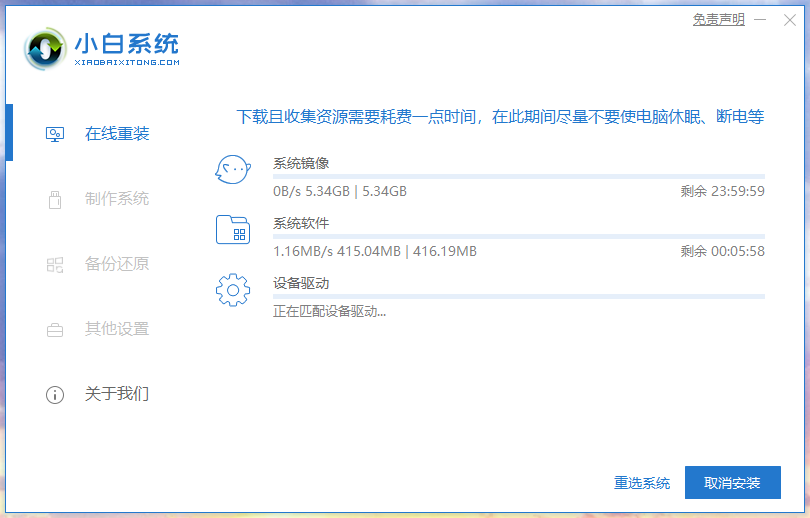Click the toolbox icon beside 其他设置
810x518 pixels.
[x=55, y=329]
